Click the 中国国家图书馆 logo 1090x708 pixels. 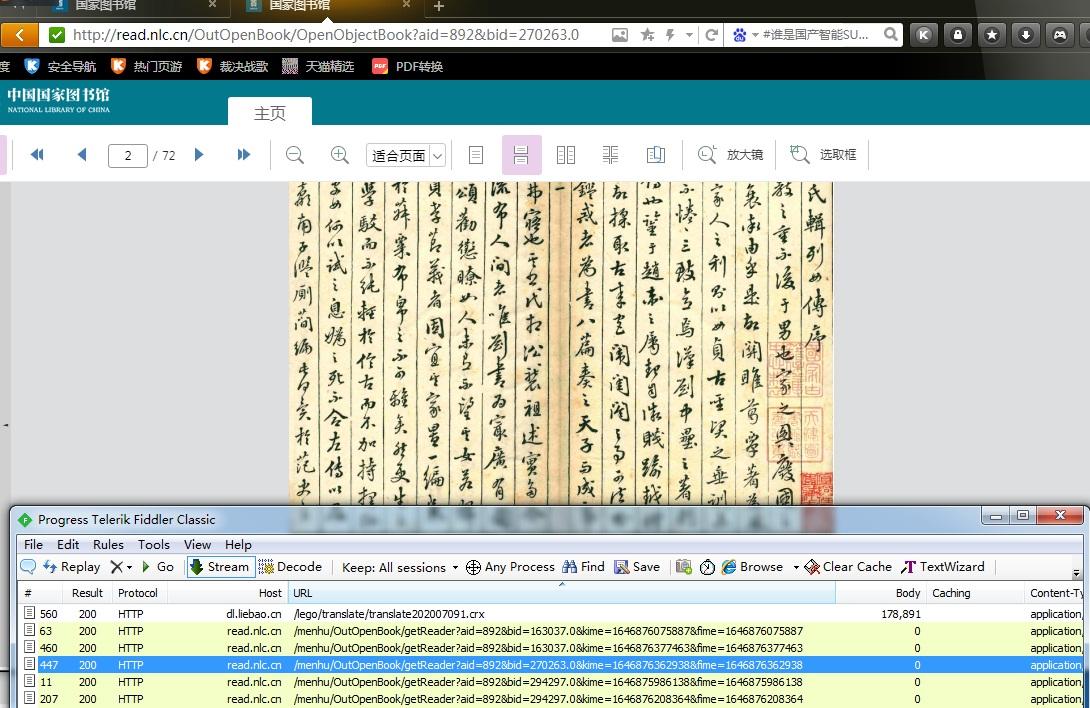point(58,99)
